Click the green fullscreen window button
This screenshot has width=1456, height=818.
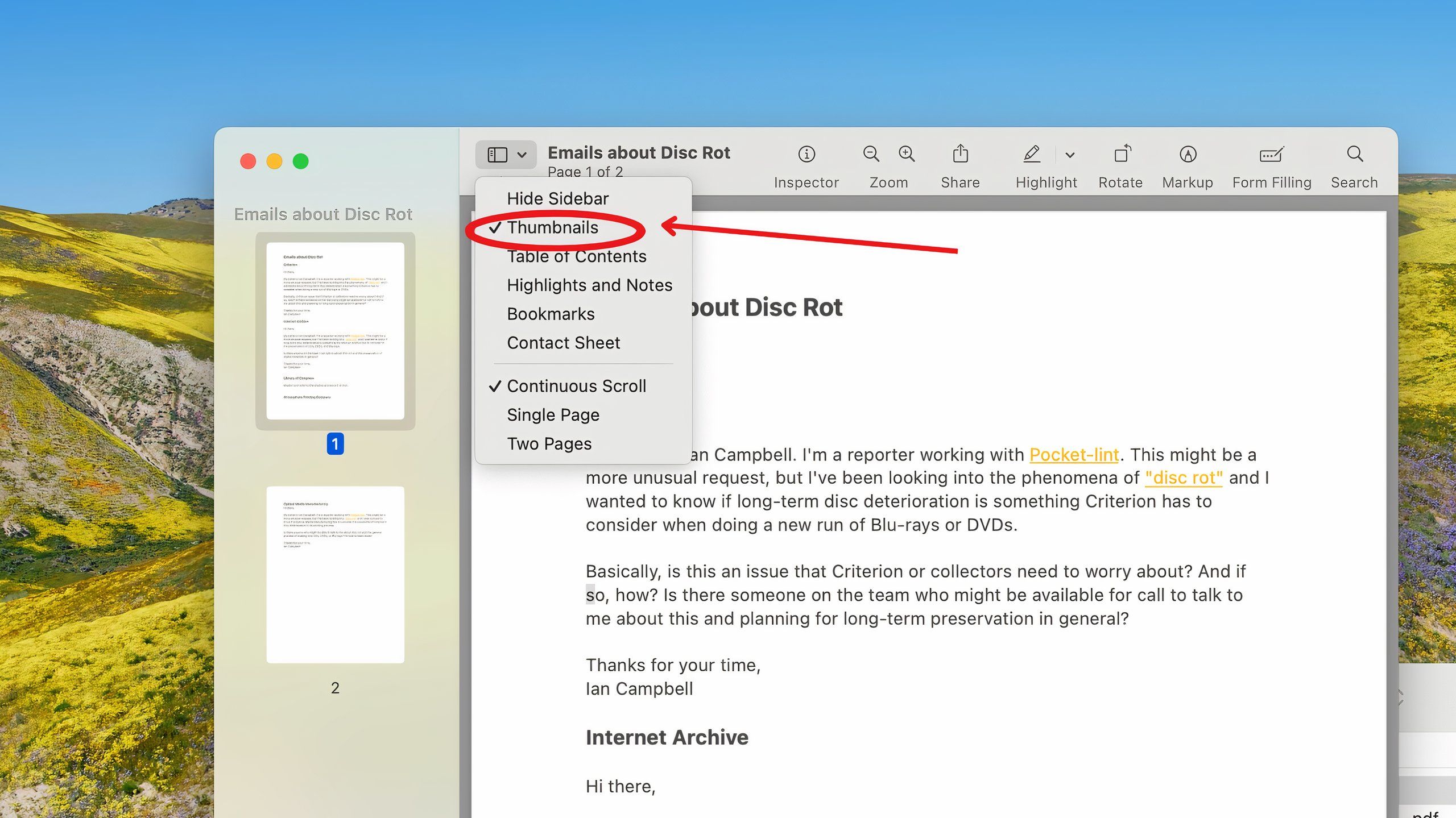pos(300,161)
